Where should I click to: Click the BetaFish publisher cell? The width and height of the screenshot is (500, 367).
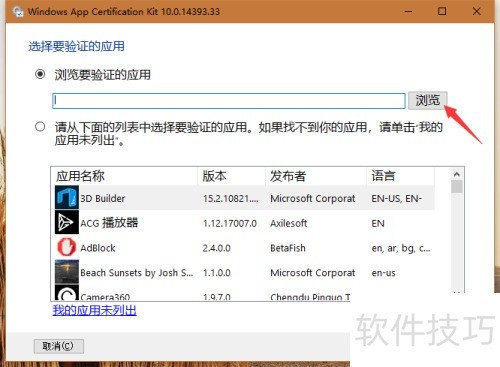coord(288,248)
